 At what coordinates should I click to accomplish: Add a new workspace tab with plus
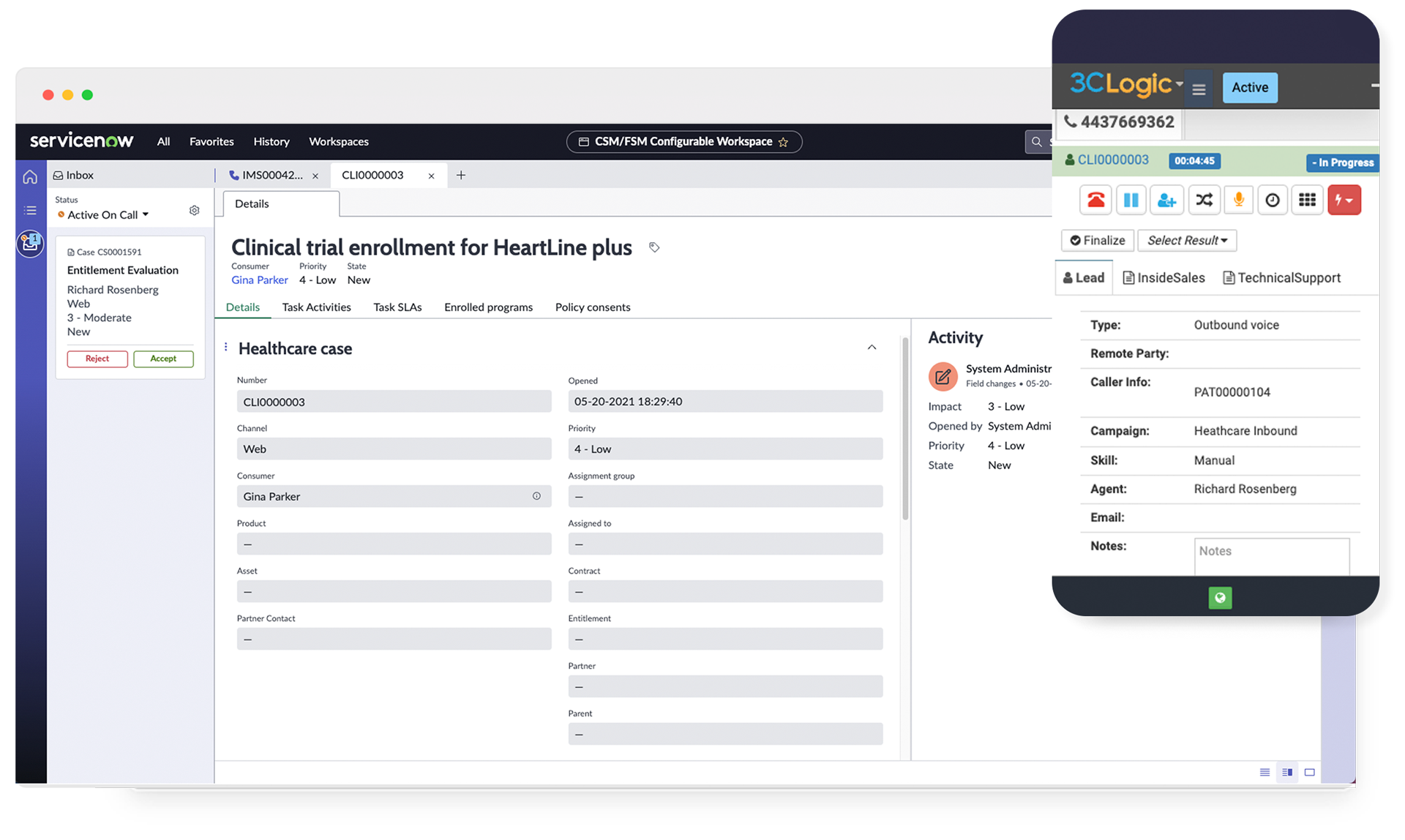click(x=461, y=175)
